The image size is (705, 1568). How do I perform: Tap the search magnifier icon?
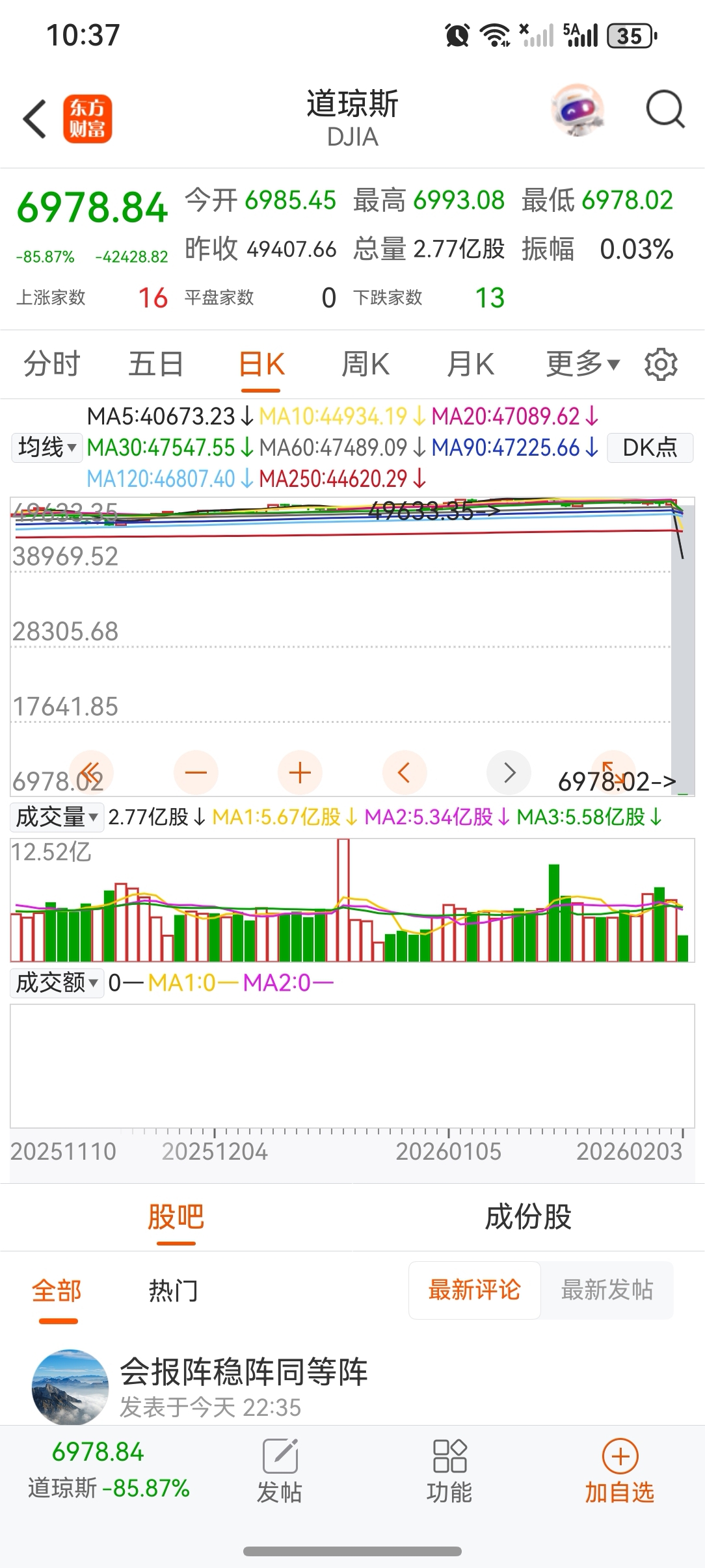[665, 109]
